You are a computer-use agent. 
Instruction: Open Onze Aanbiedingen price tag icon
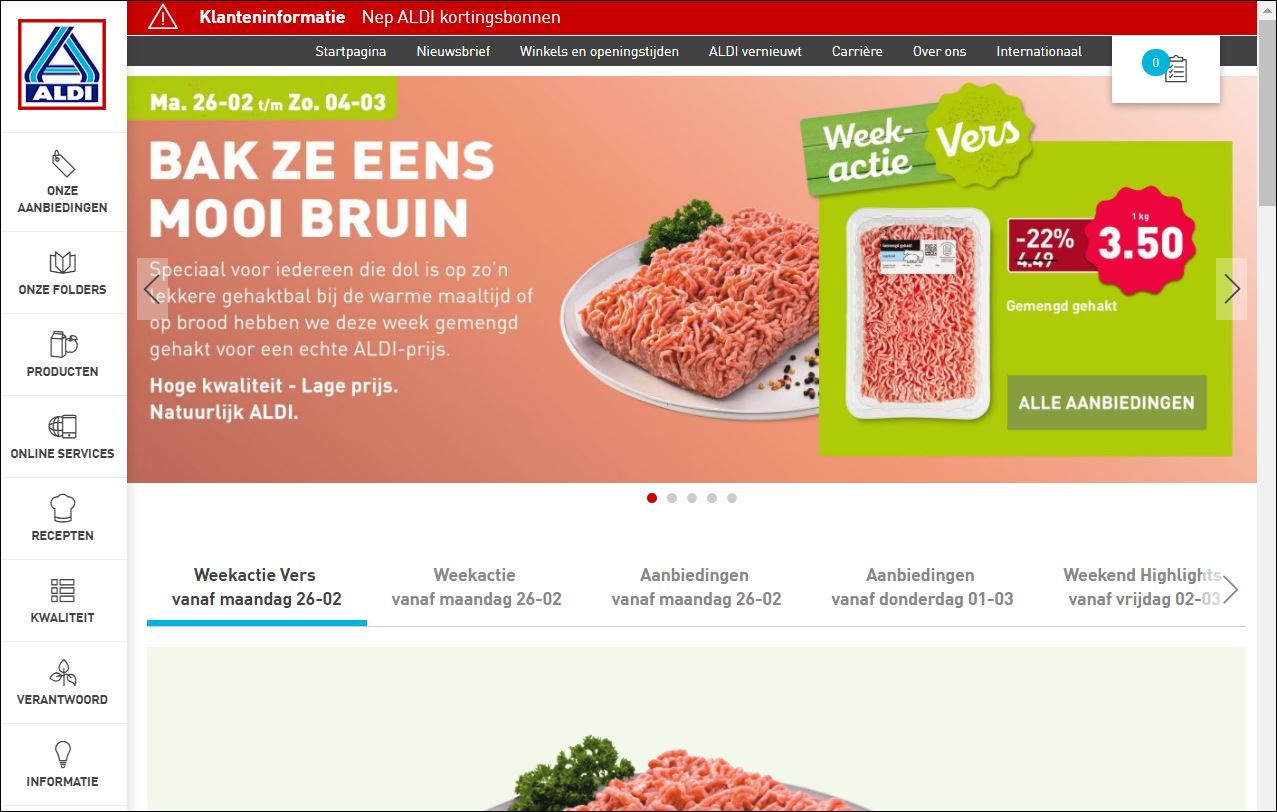click(63, 163)
